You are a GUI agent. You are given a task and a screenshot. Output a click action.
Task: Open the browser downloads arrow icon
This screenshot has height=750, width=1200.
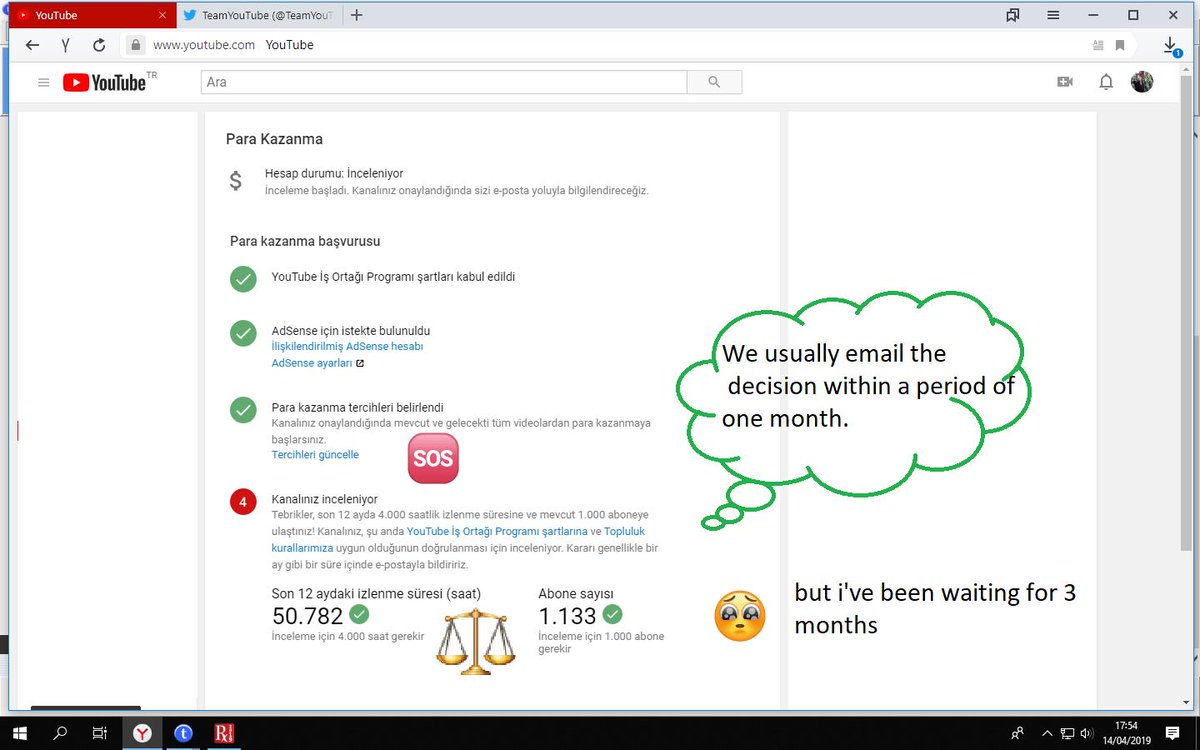pos(1170,45)
